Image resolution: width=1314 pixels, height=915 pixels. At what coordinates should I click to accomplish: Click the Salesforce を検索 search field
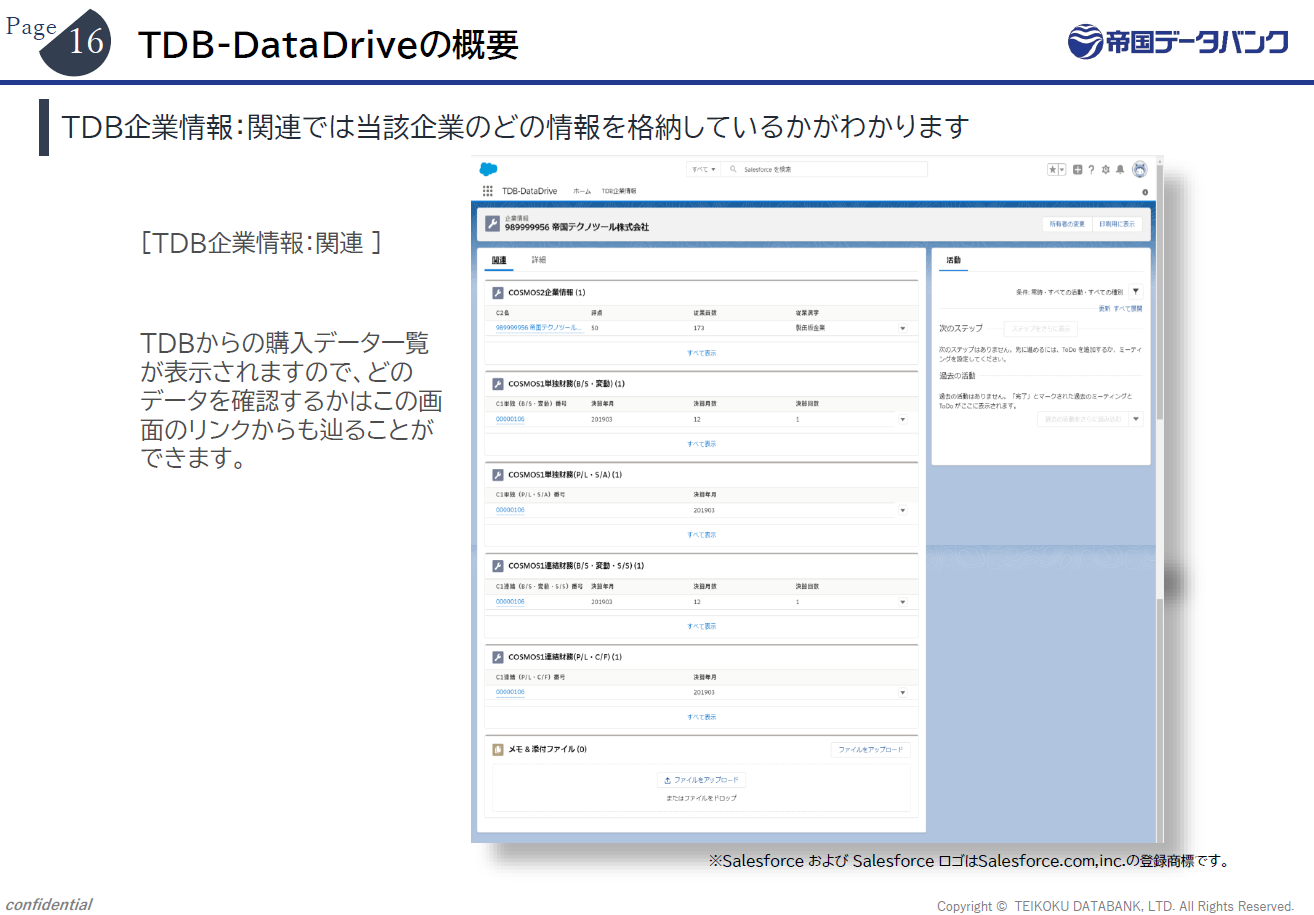(x=825, y=170)
